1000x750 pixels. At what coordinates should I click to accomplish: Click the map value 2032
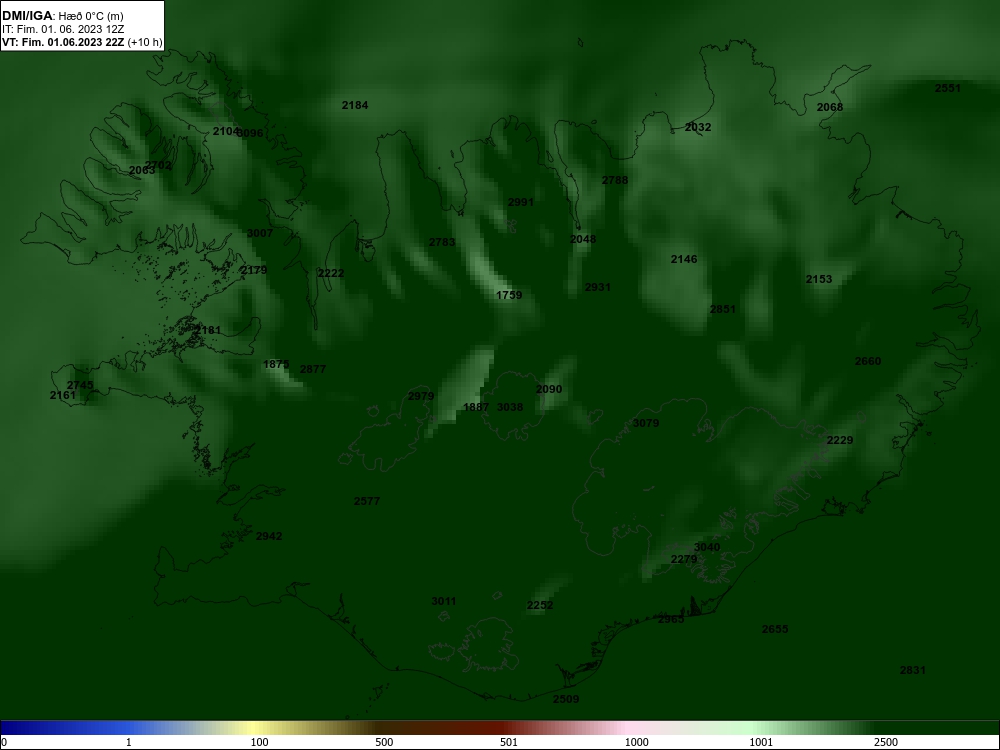(698, 128)
